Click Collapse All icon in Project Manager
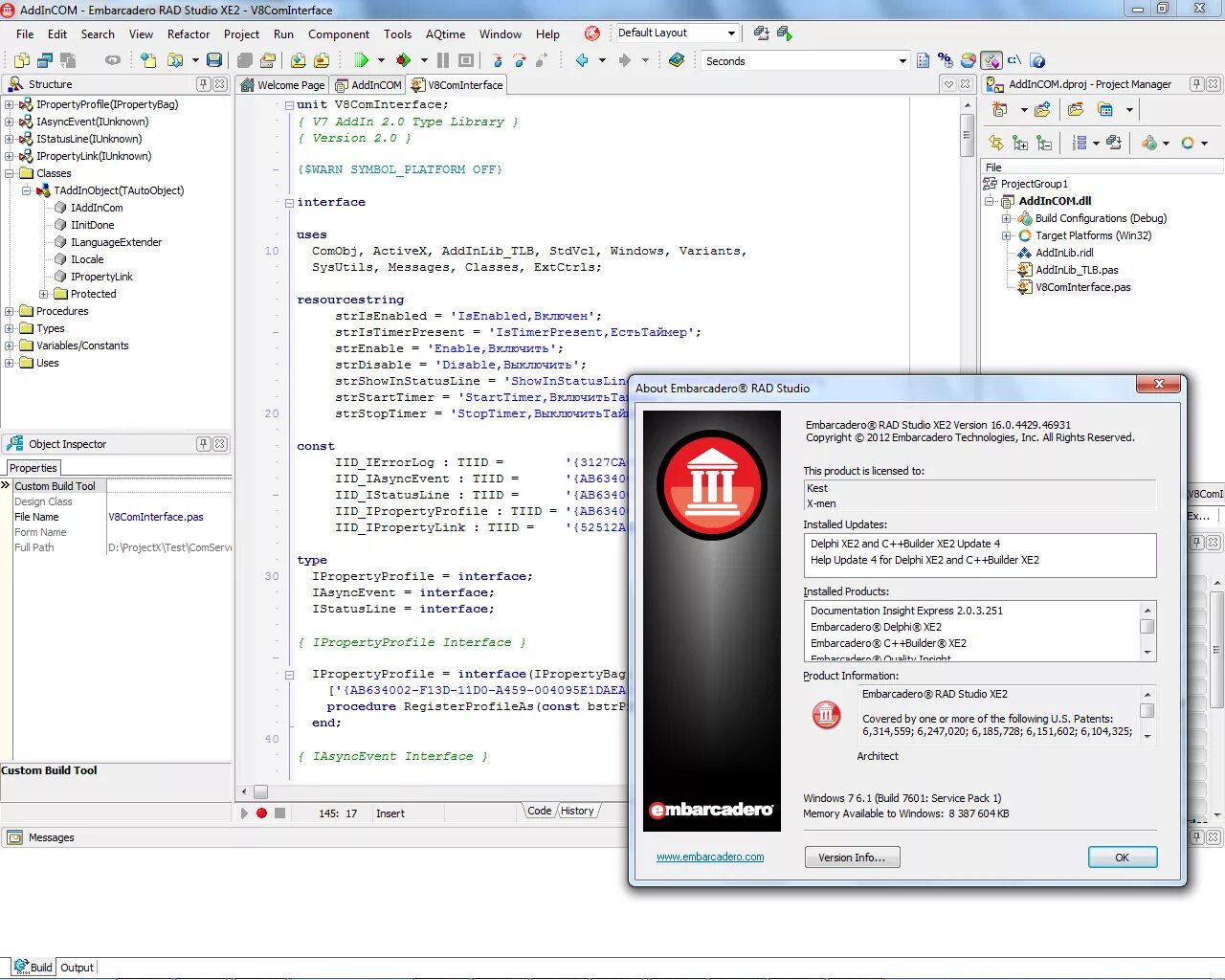1225x980 pixels. click(1044, 143)
